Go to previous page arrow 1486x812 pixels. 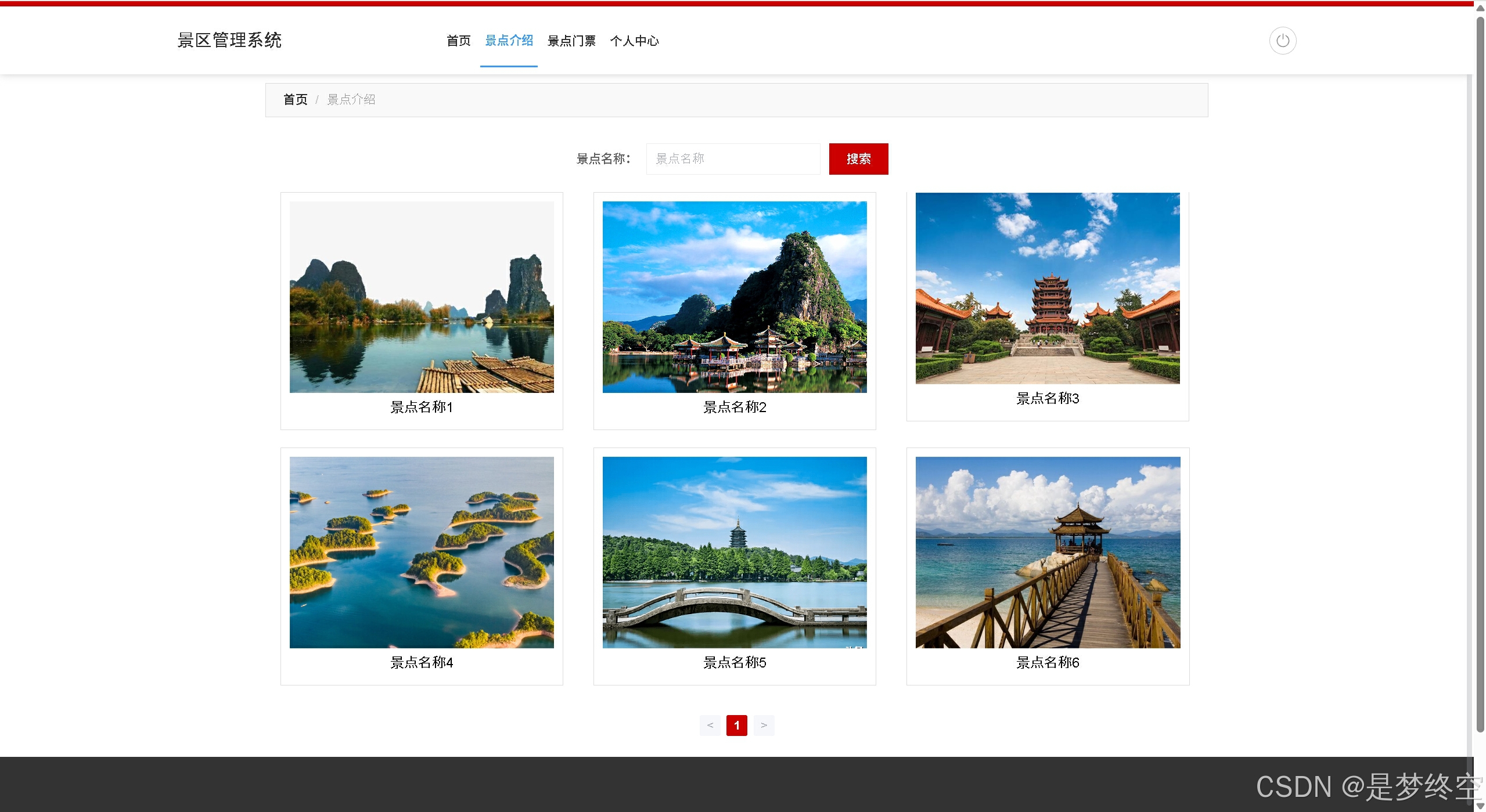710,725
